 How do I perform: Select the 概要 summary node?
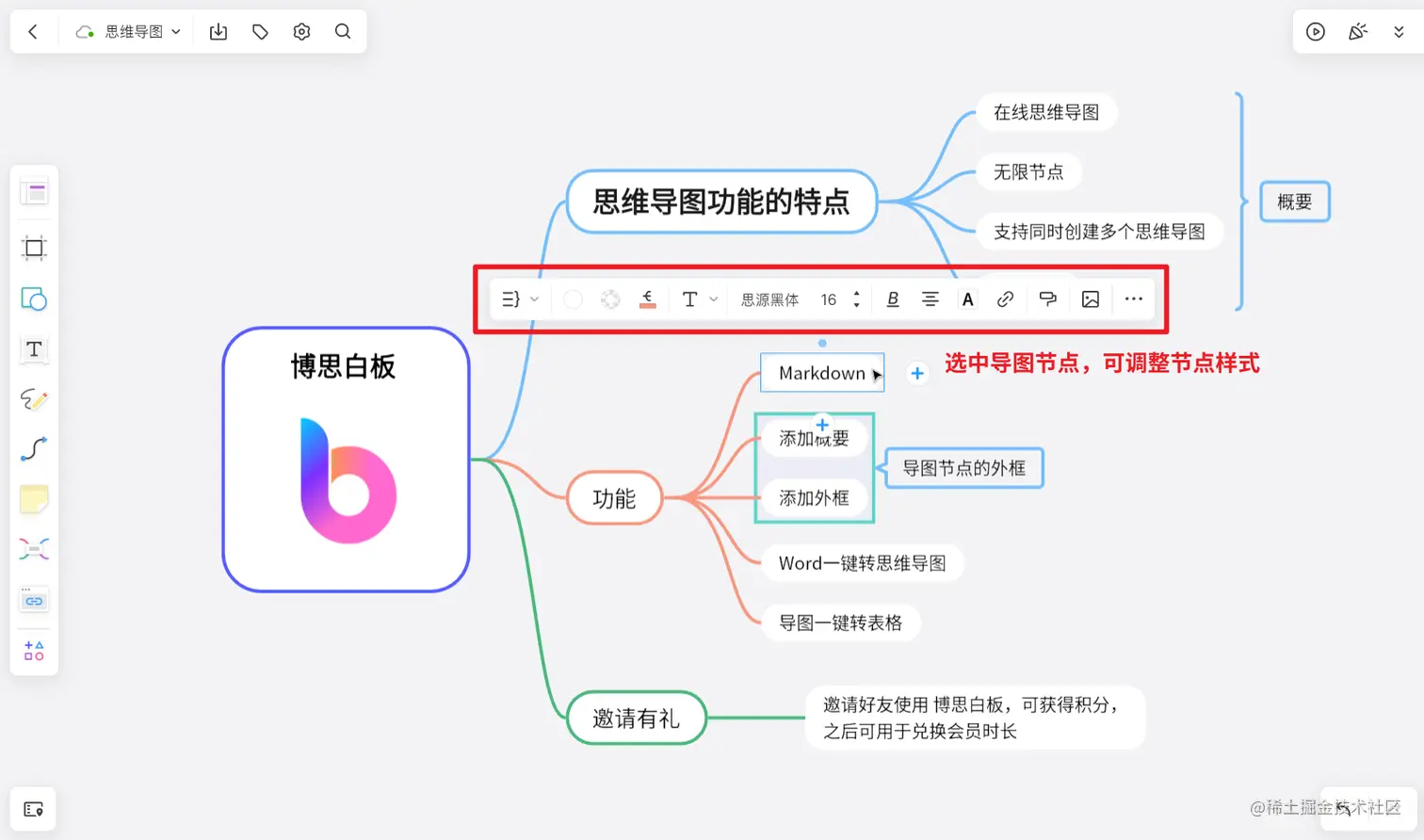coord(1295,202)
